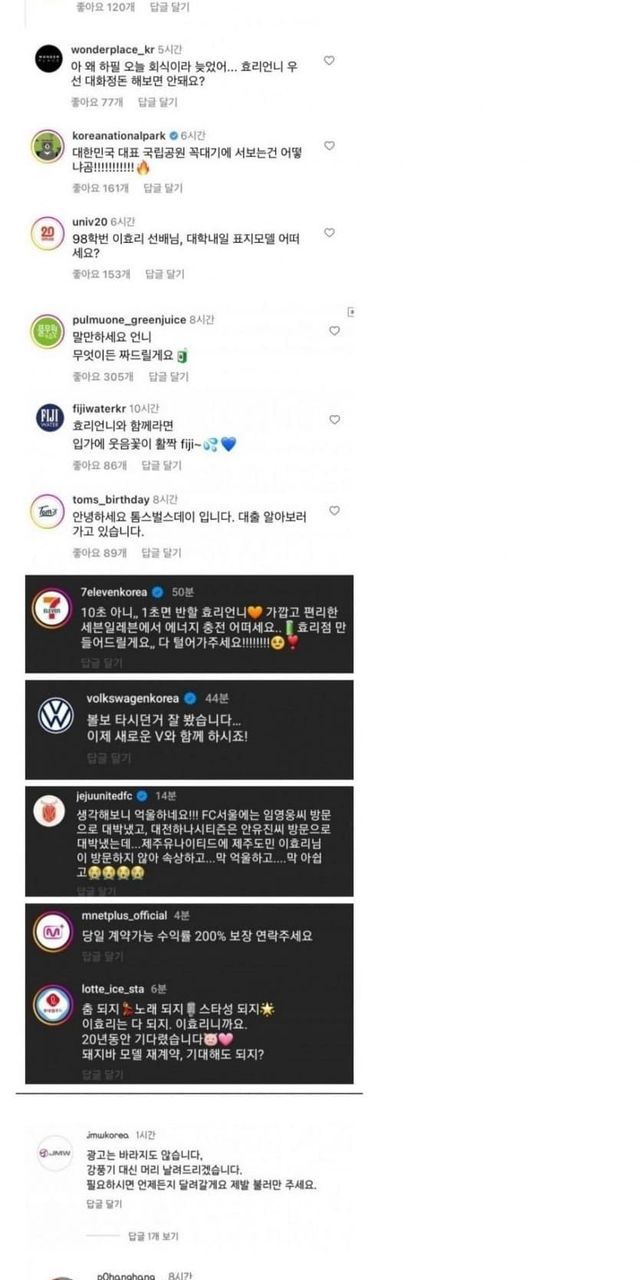This screenshot has height=1280, width=640.
Task: Toggle heart on koreanationalpark comment
Action: pos(329,146)
